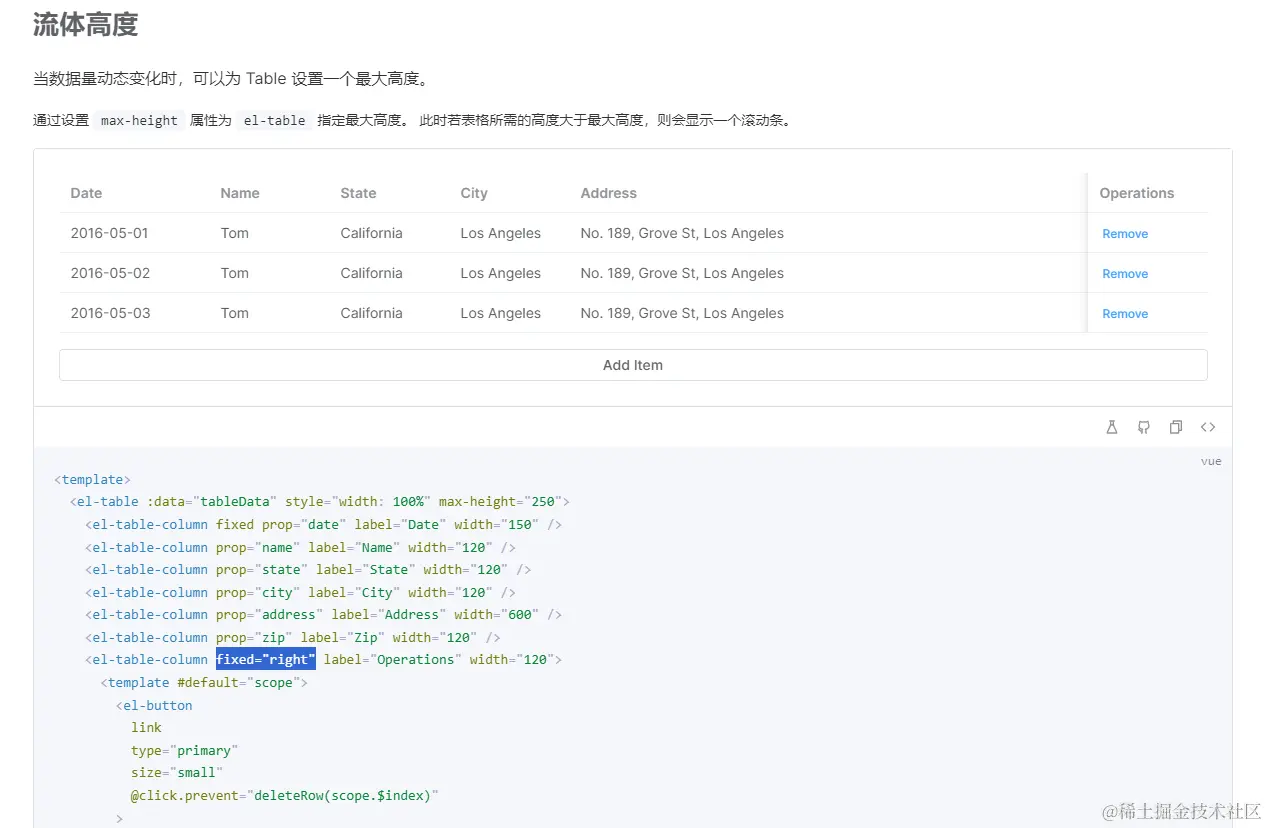Screen dimensions: 1268x828
Task: Remove the 2016-05-02 row
Action: tap(1125, 274)
